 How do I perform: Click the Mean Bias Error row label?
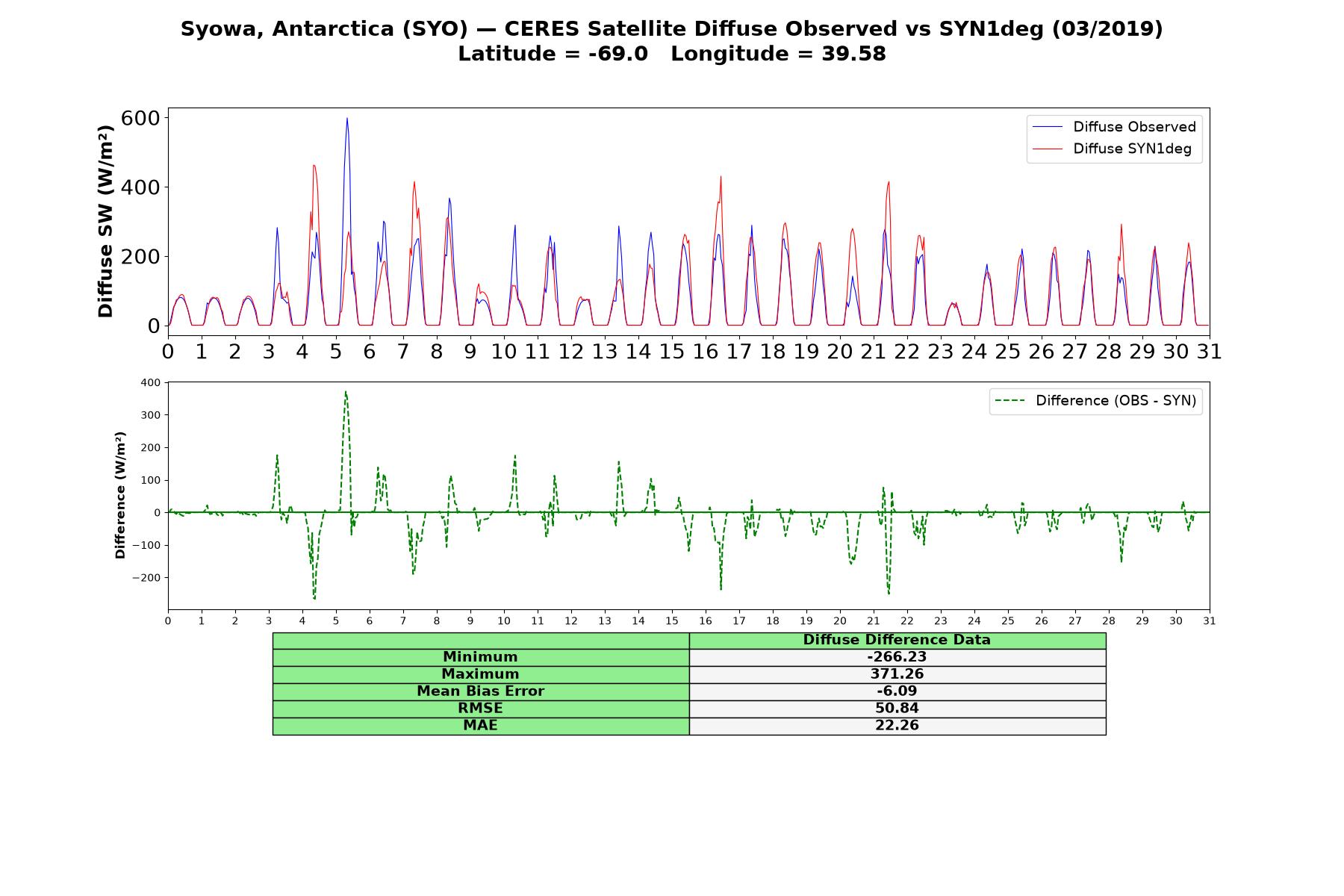(481, 691)
